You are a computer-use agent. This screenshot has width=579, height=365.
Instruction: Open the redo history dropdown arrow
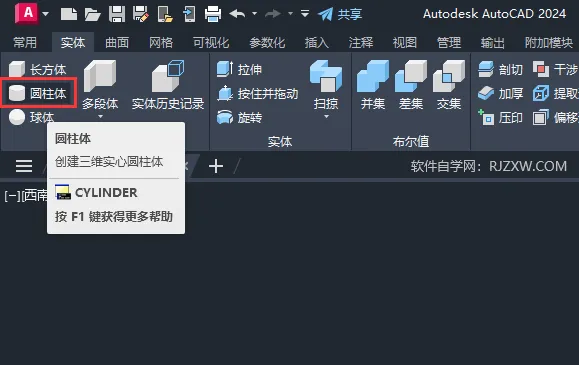point(290,14)
